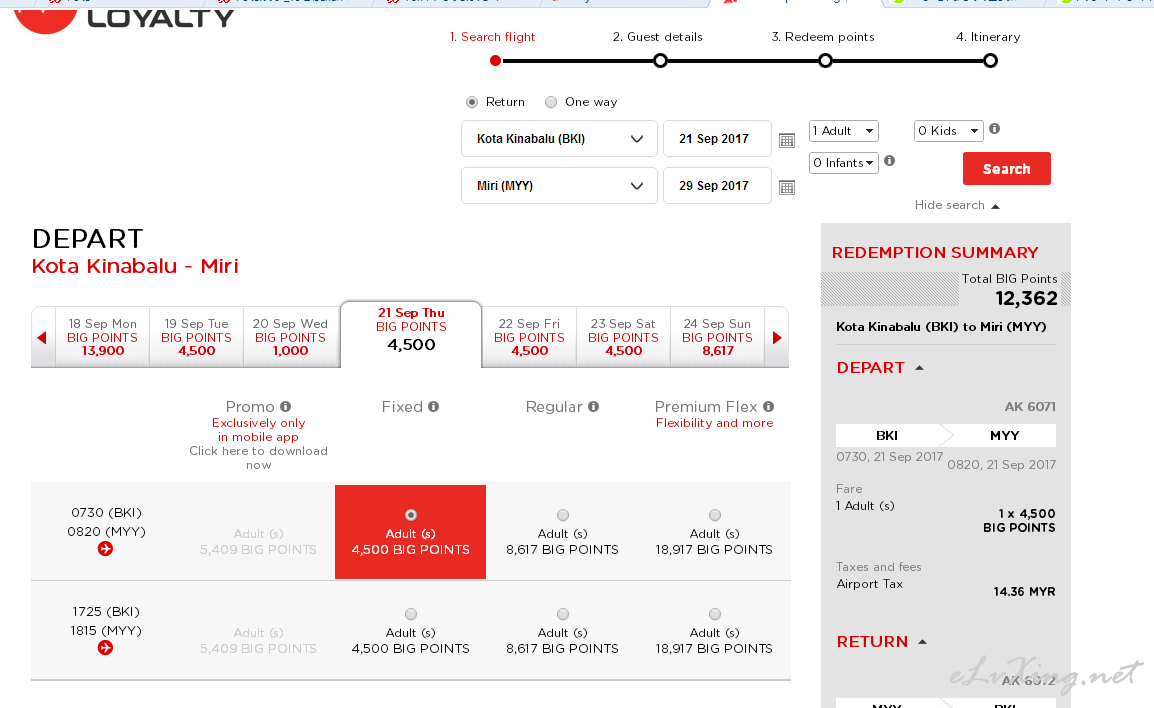The image size is (1154, 708).
Task: Click the Flexibility and more text
Action: coord(715,423)
